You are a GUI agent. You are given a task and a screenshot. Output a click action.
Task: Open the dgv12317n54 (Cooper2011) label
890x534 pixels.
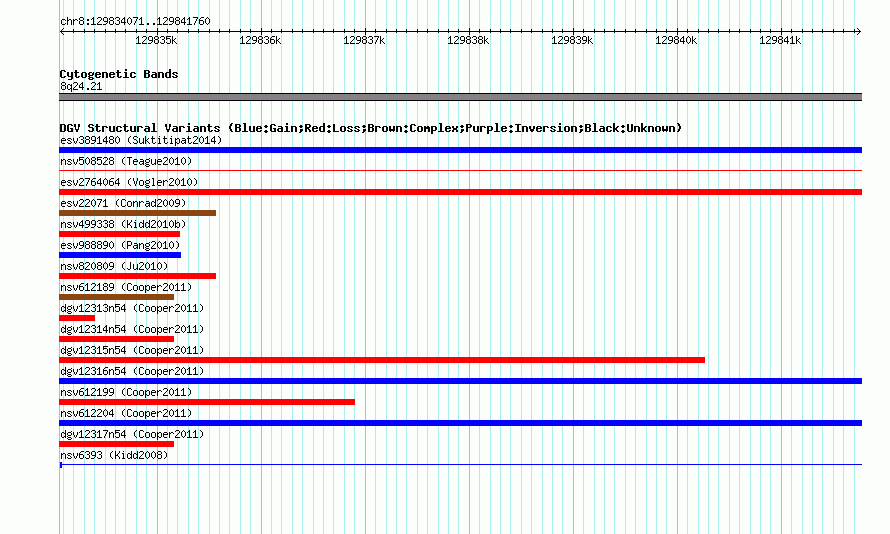pos(132,434)
